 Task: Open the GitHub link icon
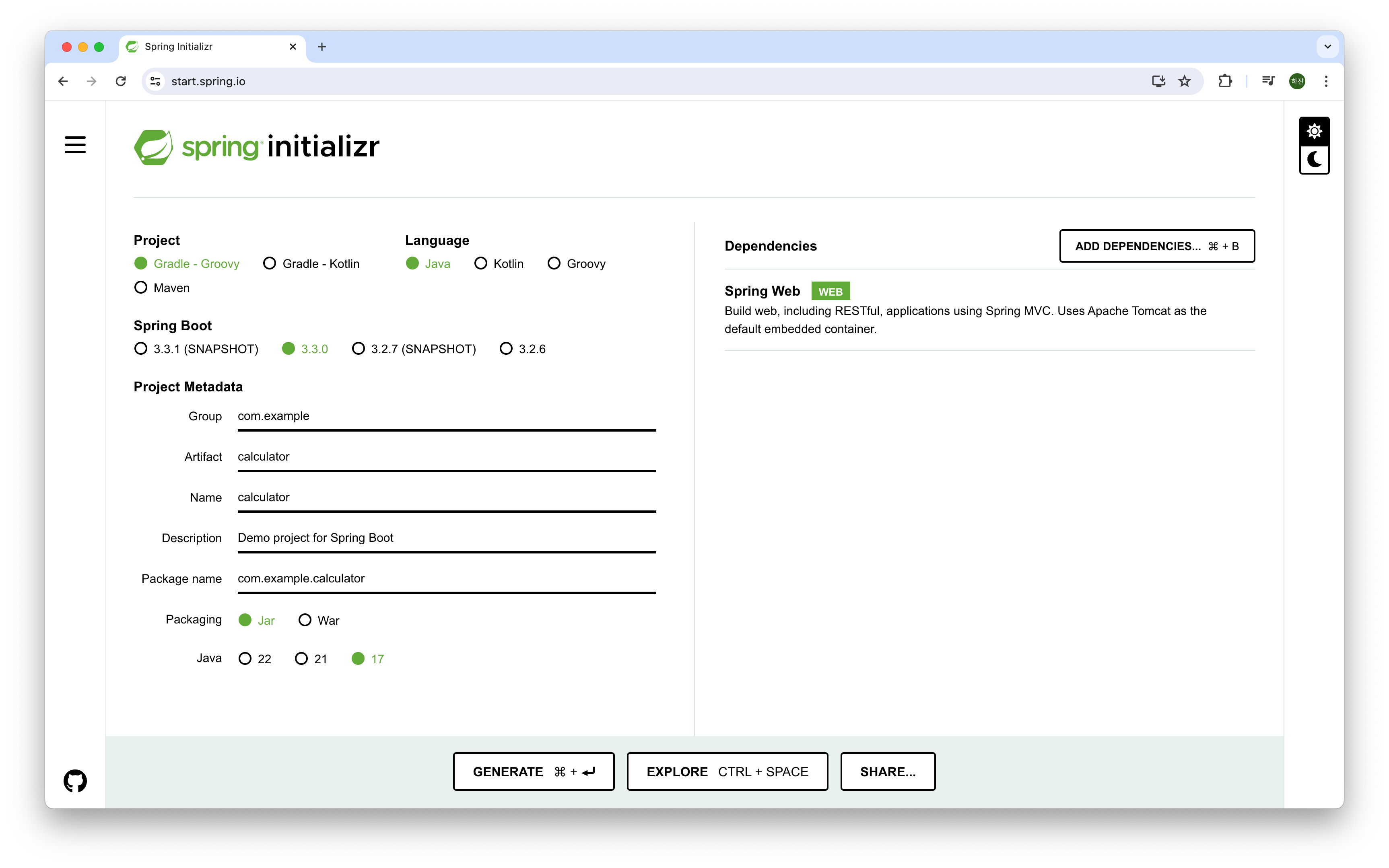coord(75,780)
